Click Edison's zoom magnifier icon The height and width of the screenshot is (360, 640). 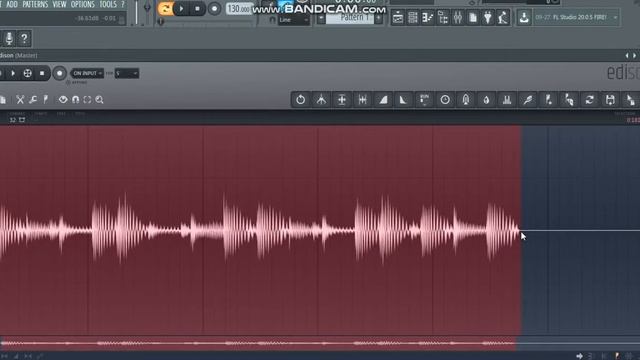tap(99, 100)
